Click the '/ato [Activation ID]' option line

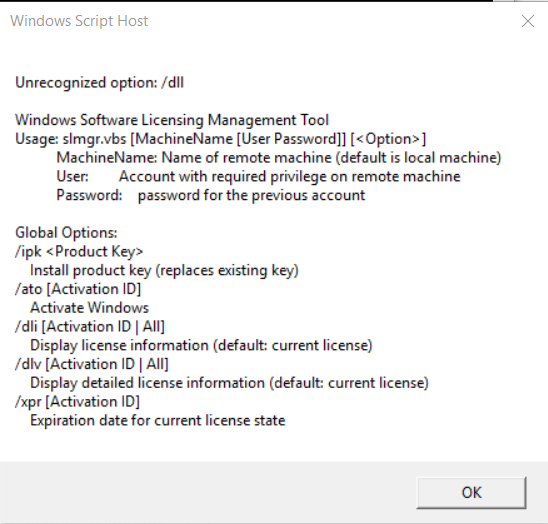78,289
